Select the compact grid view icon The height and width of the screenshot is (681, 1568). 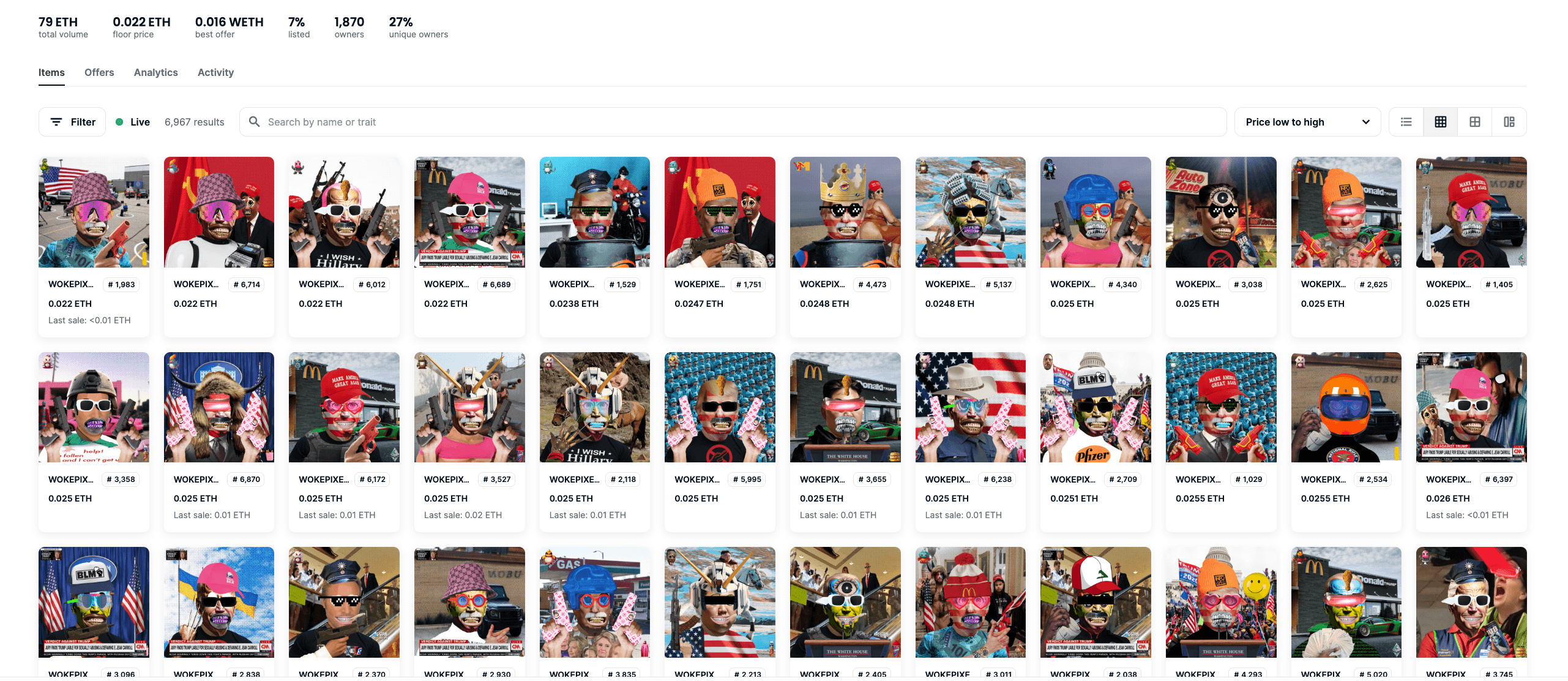click(x=1440, y=122)
